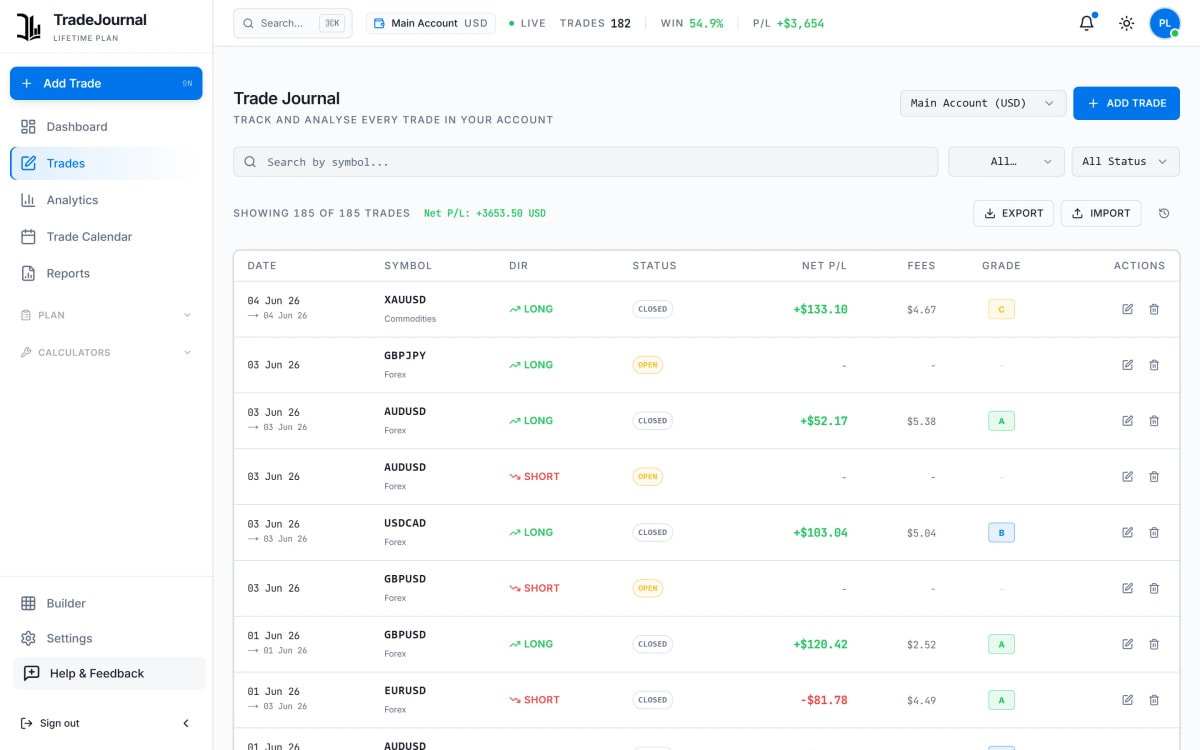This screenshot has height=750, width=1200.
Task: Open the All filter dropdown
Action: [x=1006, y=161]
